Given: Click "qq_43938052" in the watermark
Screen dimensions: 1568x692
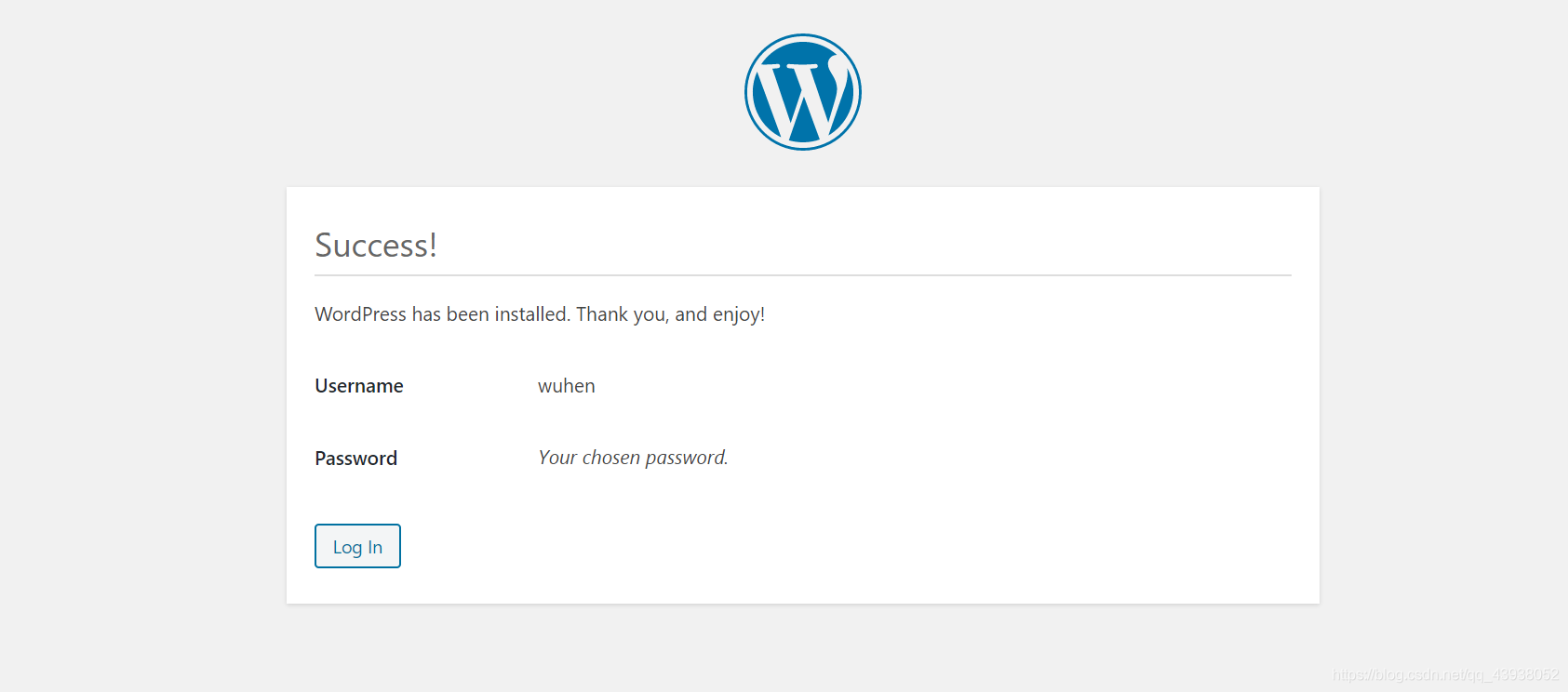Looking at the screenshot, I should (1513, 675).
